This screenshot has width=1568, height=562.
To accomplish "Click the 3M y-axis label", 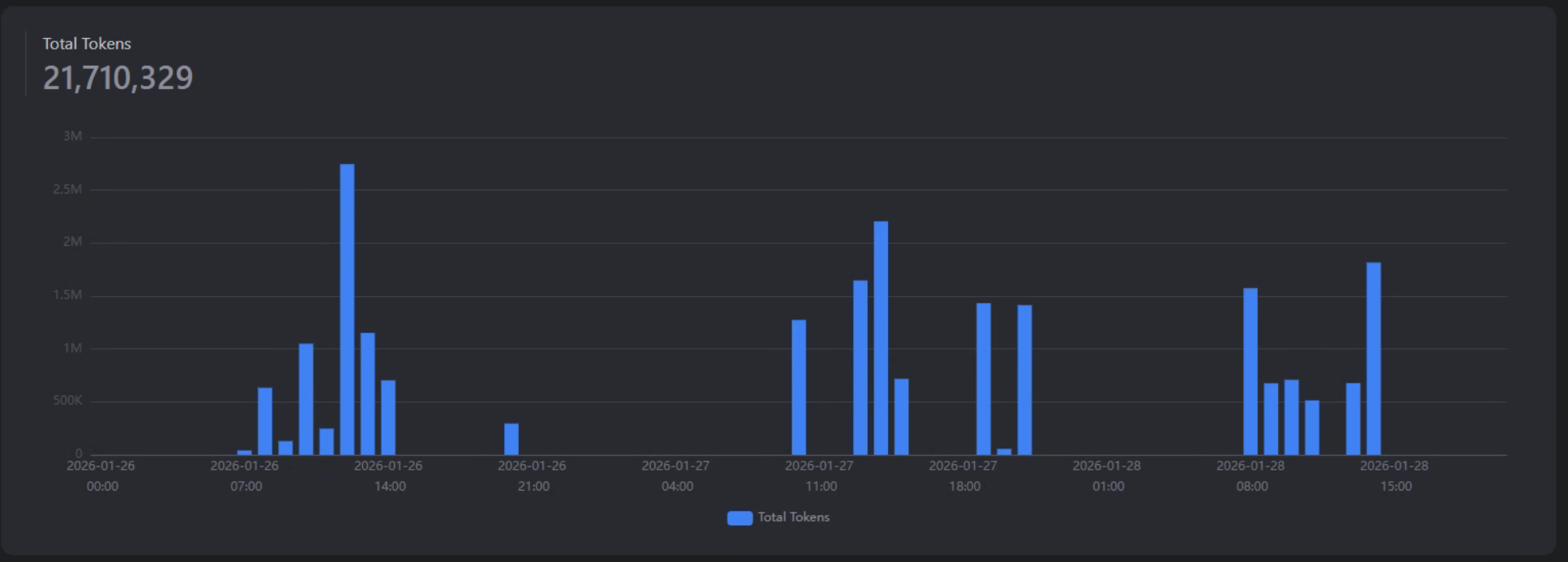I will coord(72,136).
